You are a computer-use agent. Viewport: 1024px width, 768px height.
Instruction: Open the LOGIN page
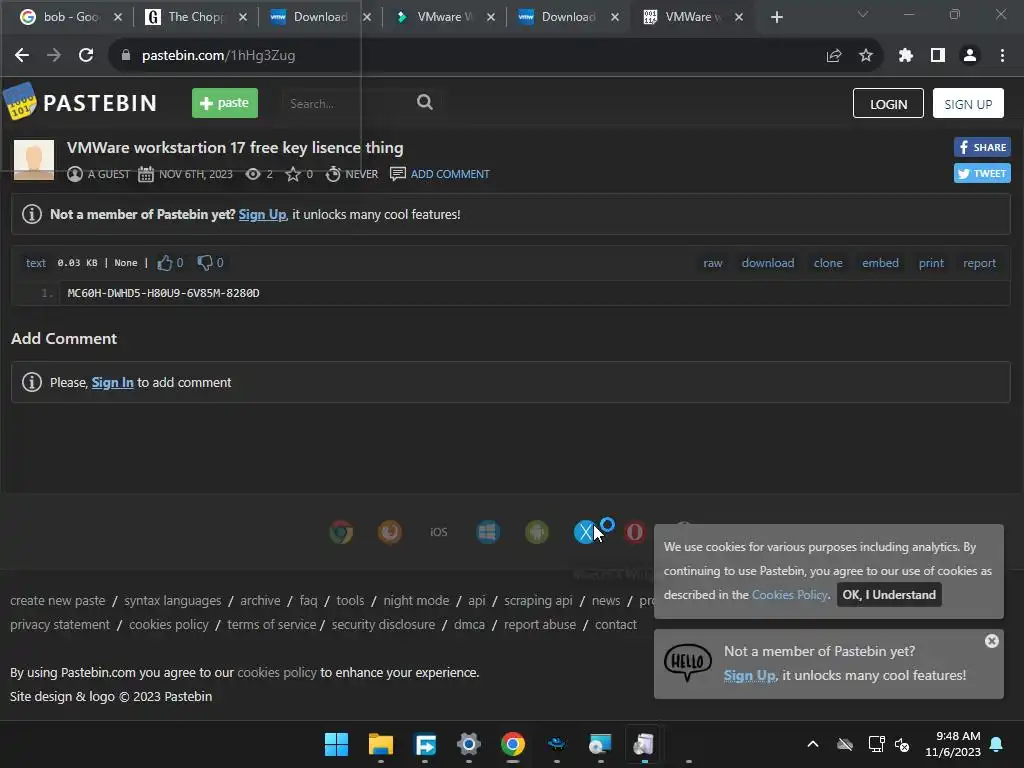point(888,104)
